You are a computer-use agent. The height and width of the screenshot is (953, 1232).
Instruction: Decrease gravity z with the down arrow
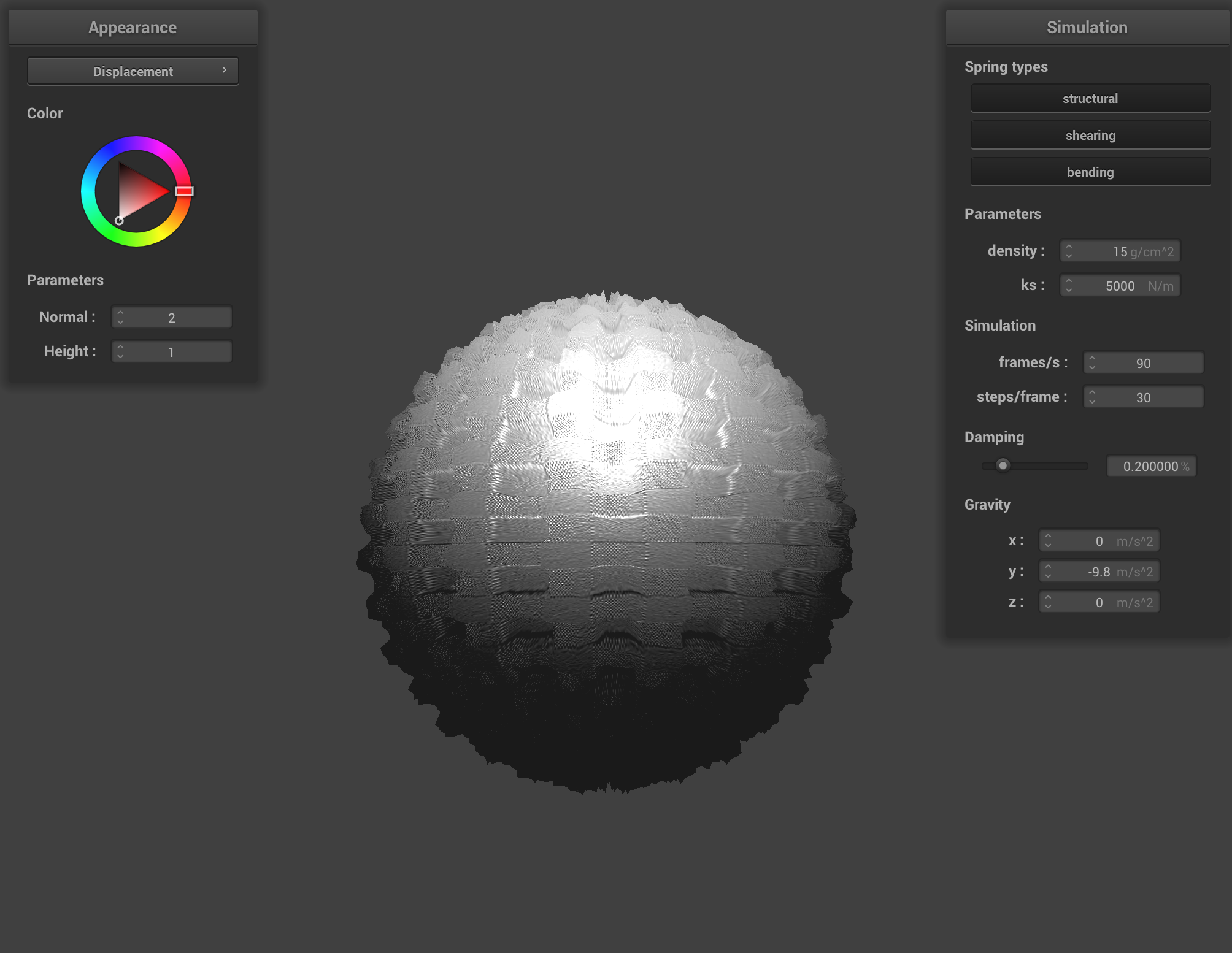coord(1048,607)
